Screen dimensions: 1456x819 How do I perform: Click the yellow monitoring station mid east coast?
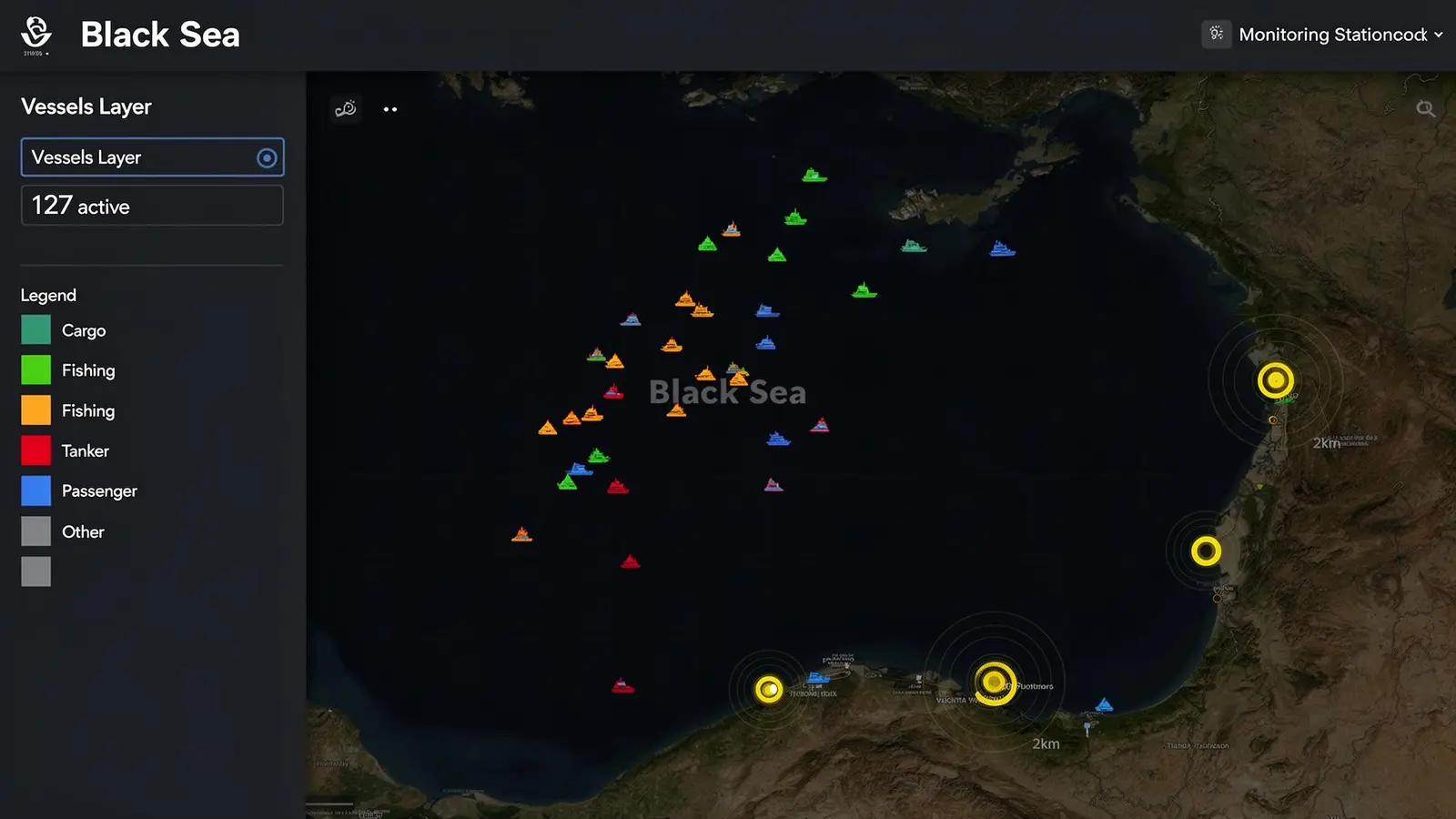[1206, 551]
